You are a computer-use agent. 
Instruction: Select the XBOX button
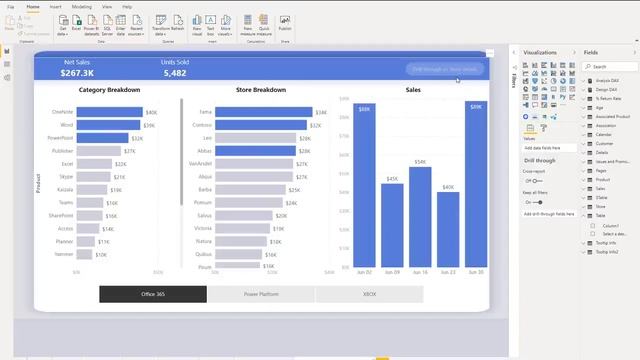tap(369, 294)
